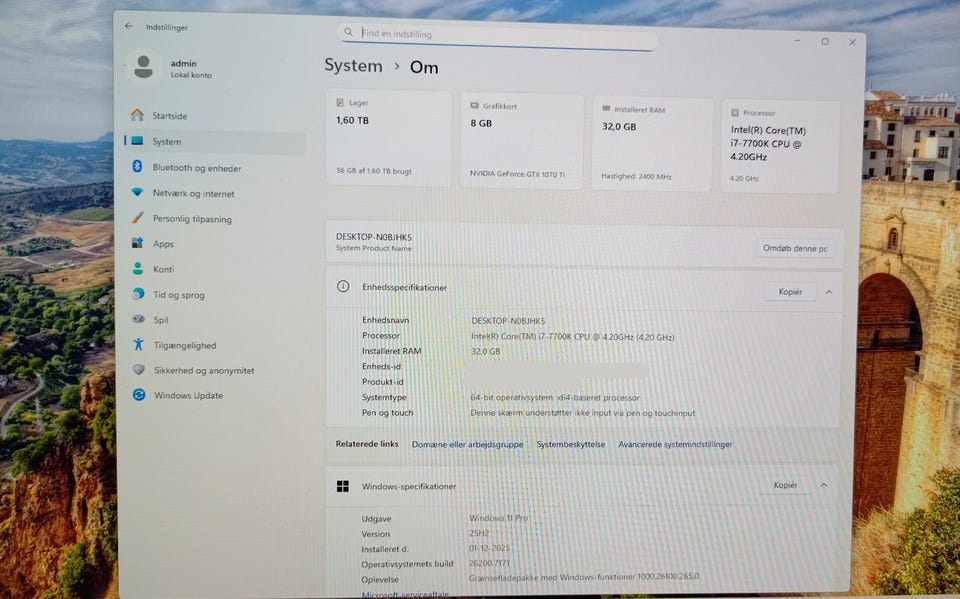Click System in the breadcrumb header

point(353,66)
